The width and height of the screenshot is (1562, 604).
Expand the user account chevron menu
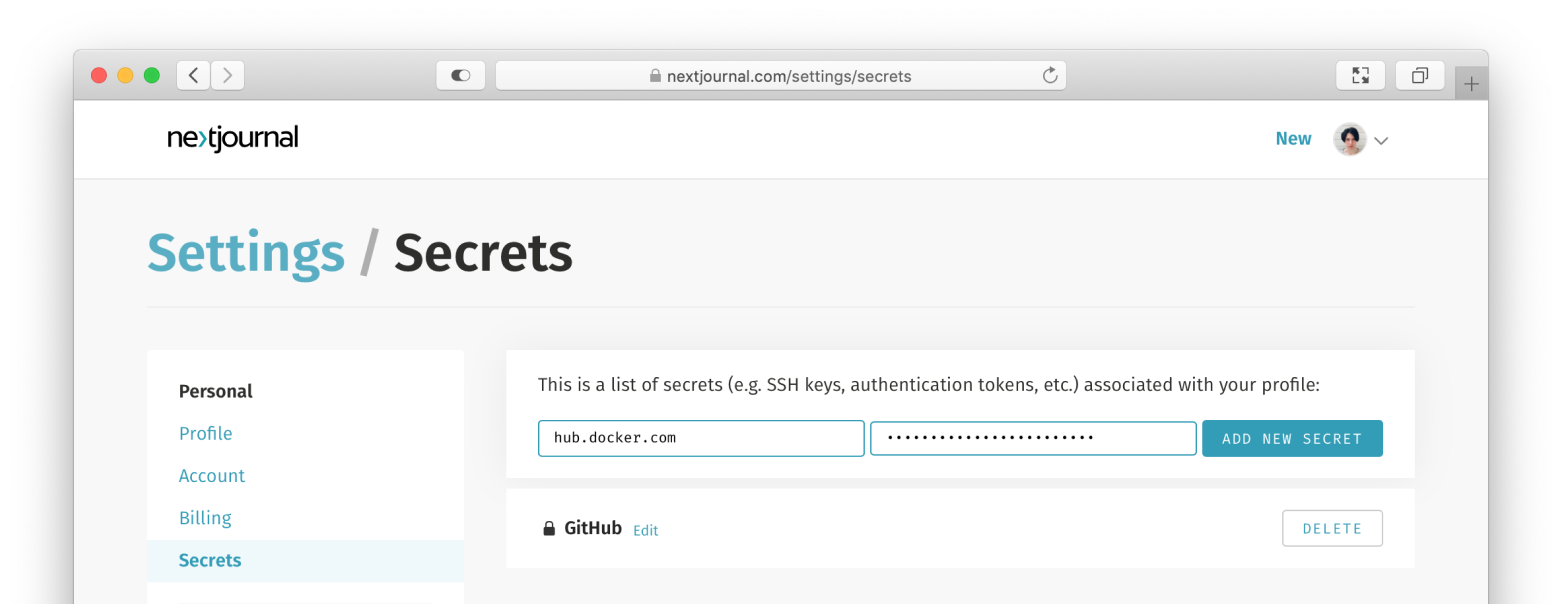click(1381, 141)
